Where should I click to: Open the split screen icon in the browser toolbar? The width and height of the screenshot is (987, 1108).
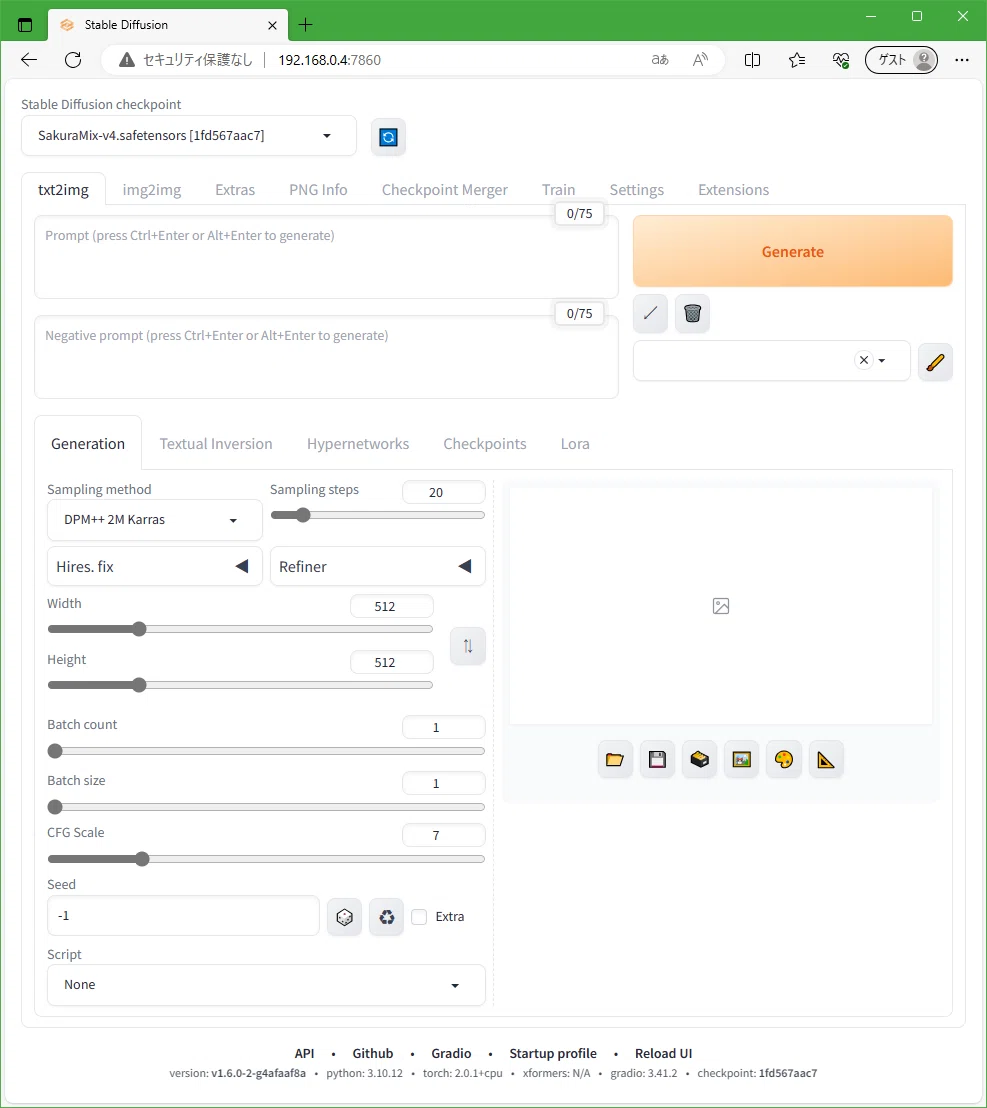tap(752, 60)
